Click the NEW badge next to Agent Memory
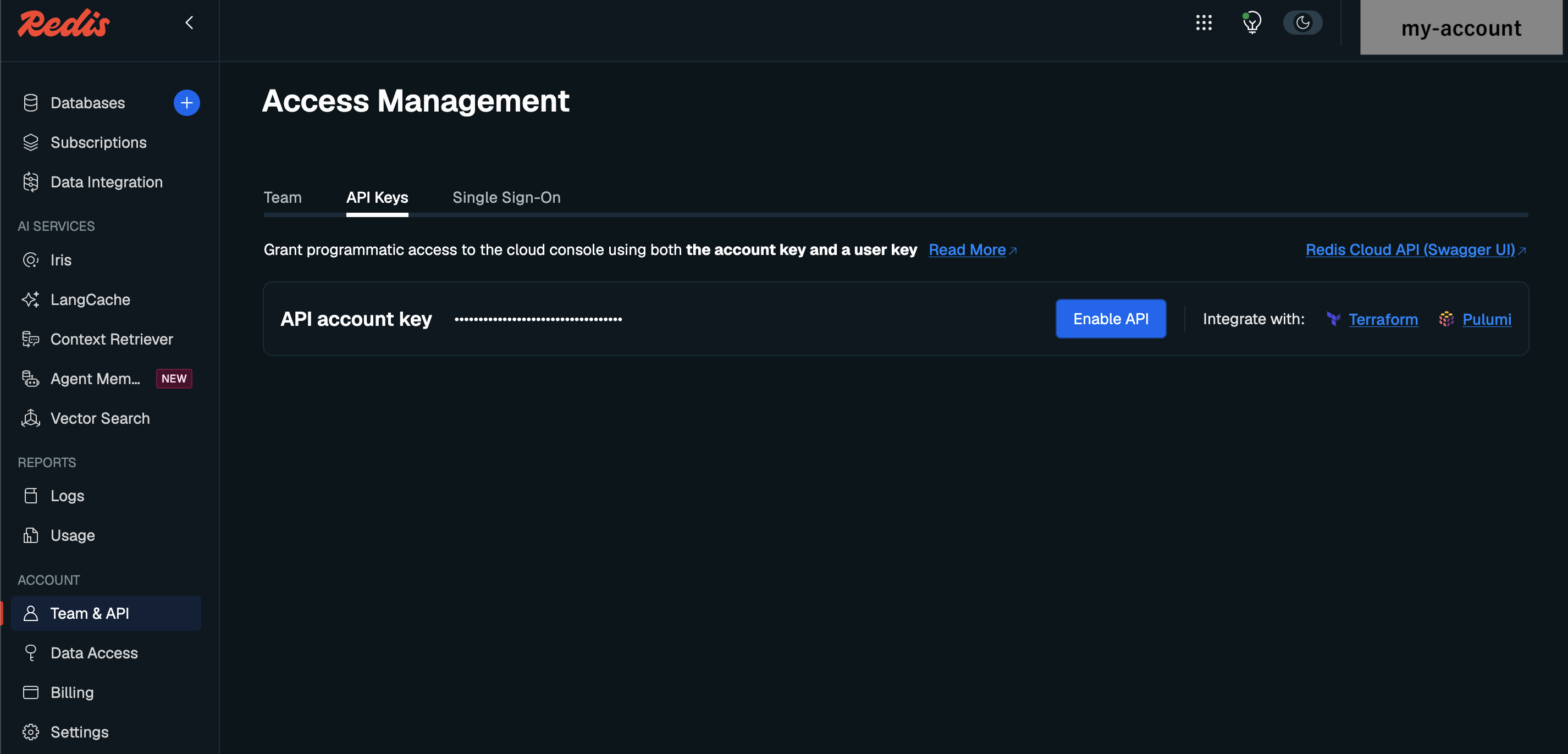 pos(174,379)
